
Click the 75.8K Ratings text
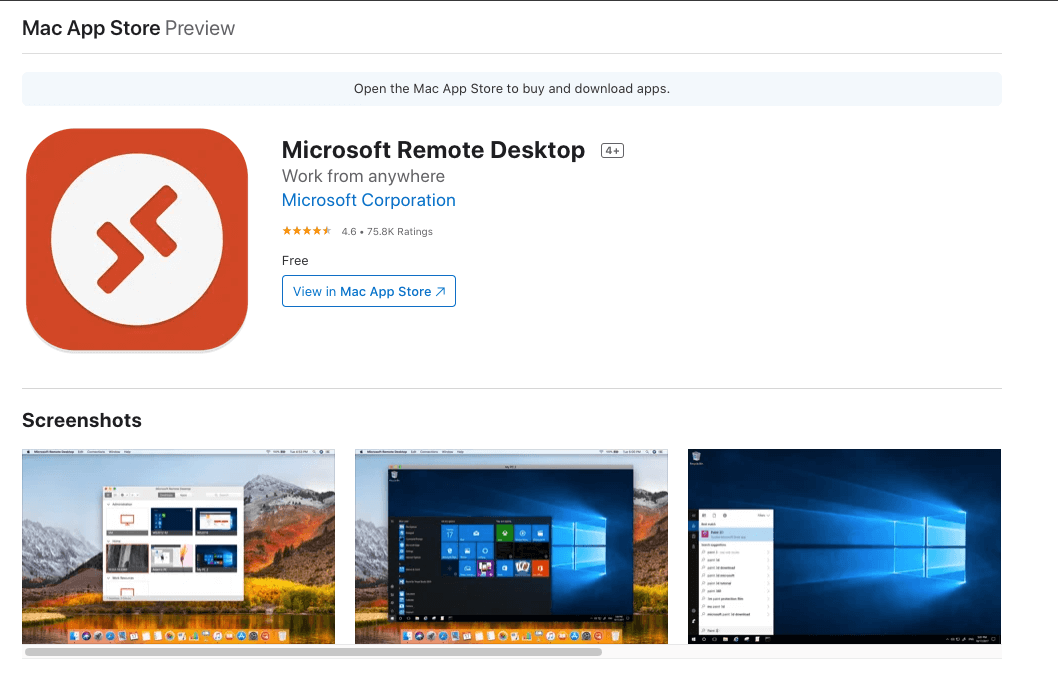[399, 231]
